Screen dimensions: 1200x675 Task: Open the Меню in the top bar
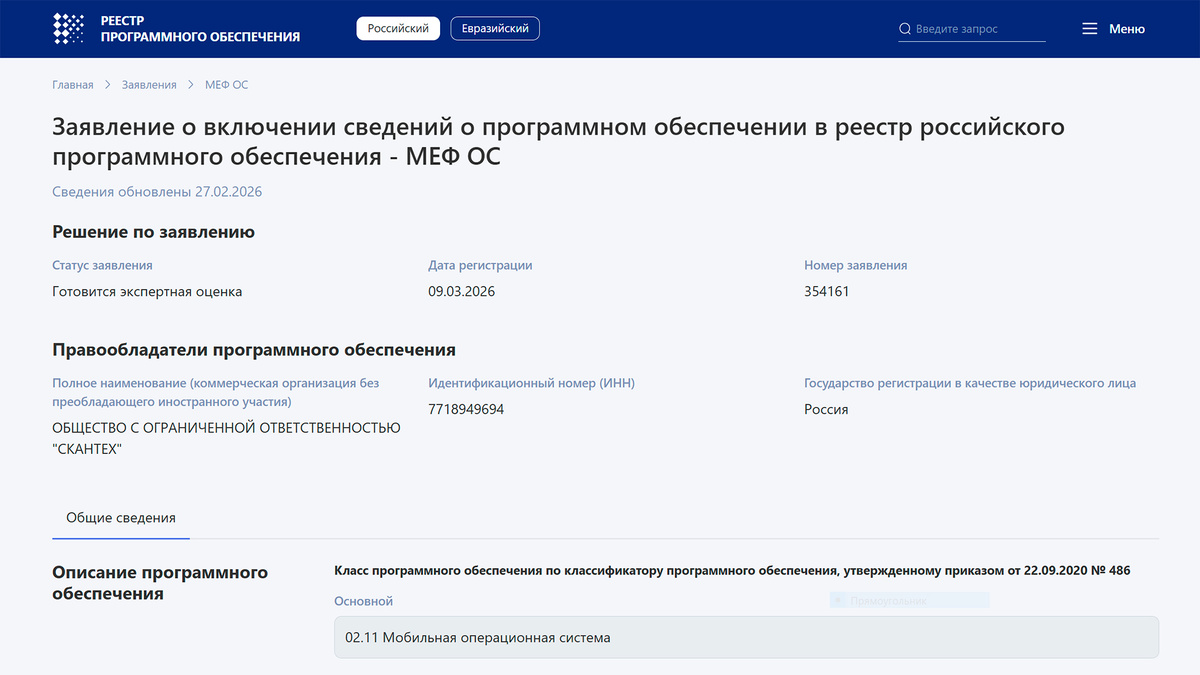click(x=1125, y=28)
